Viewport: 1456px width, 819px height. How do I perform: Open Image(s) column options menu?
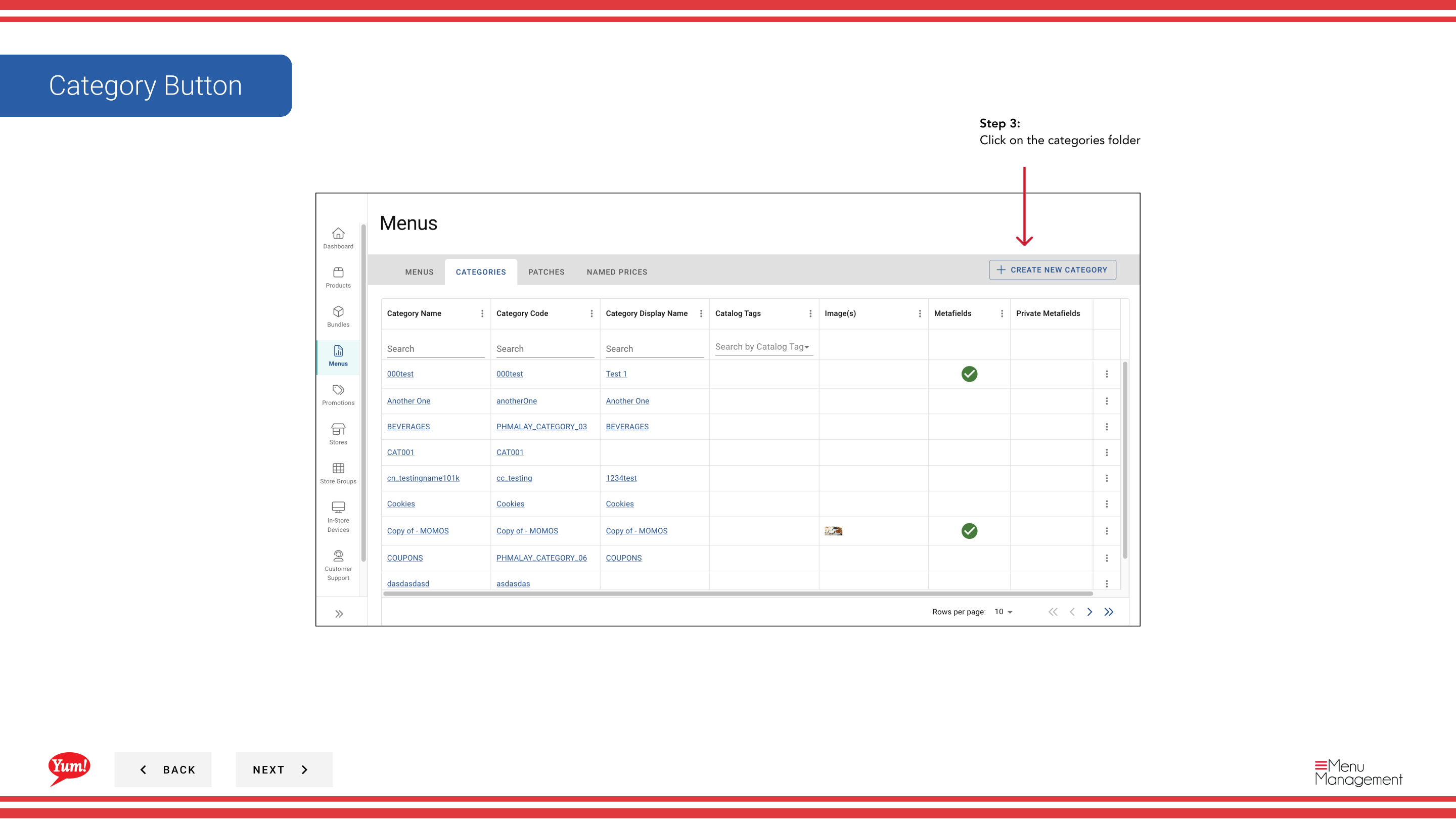point(920,313)
